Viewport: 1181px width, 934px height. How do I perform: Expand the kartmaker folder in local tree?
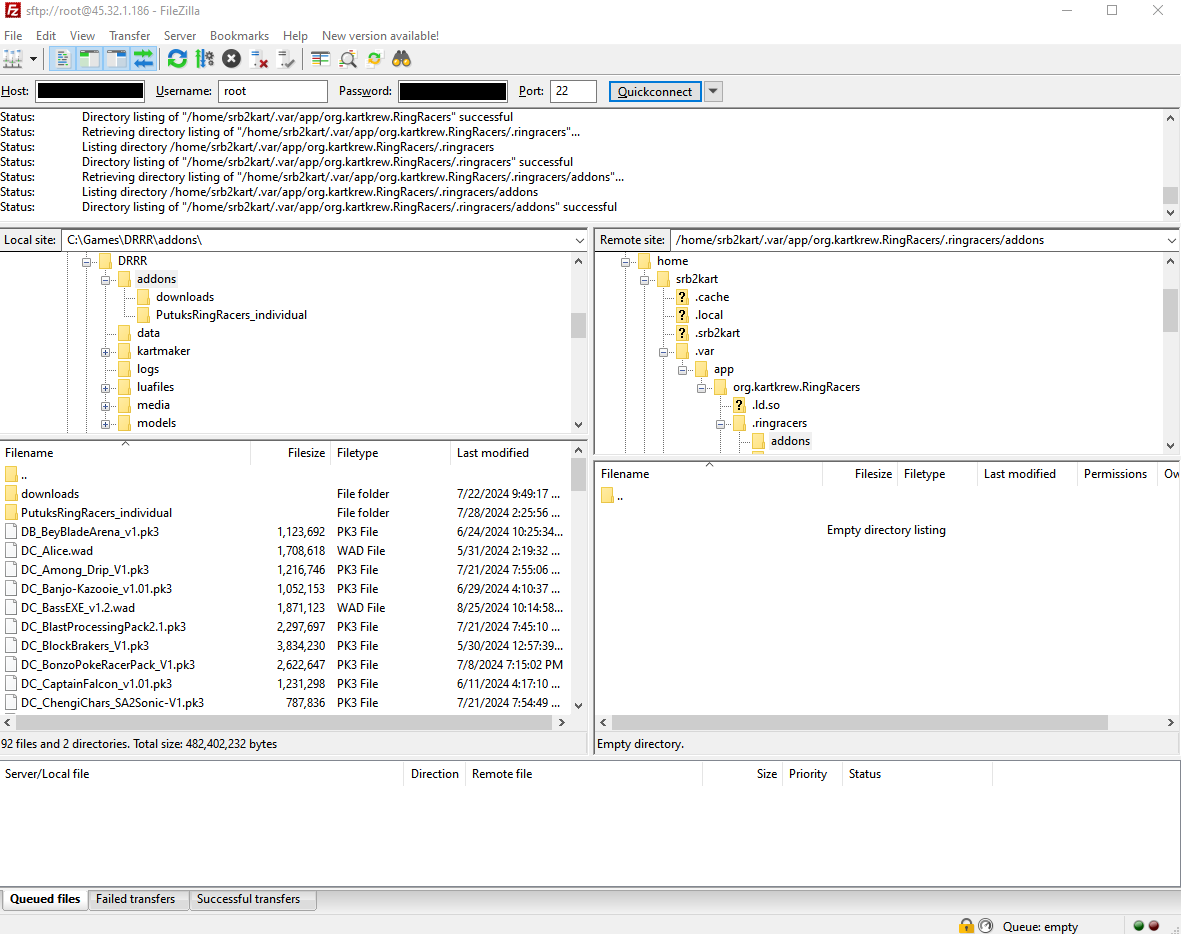point(105,352)
